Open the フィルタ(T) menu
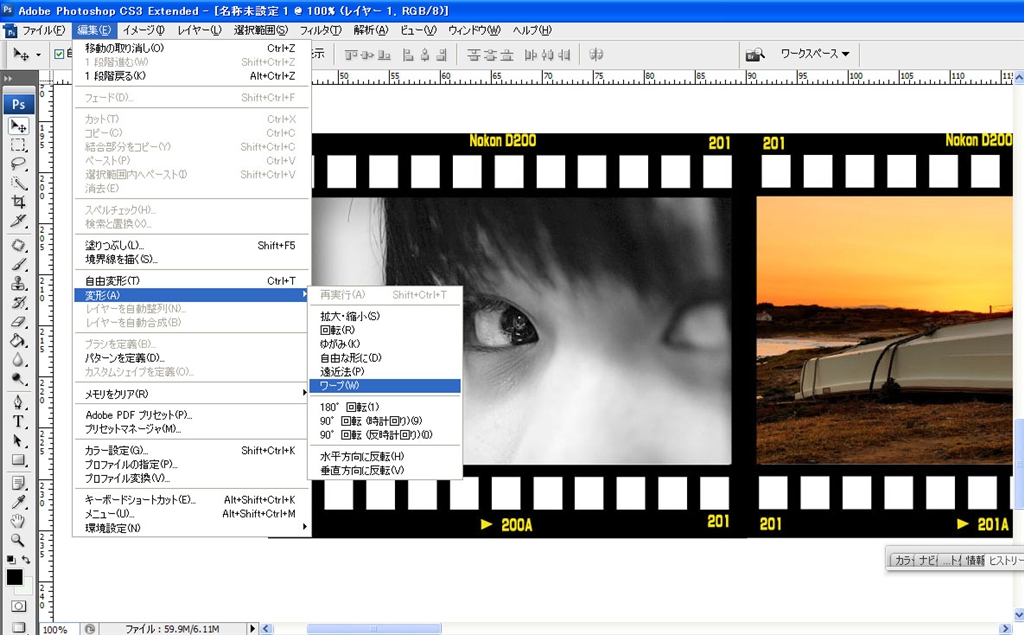Viewport: 1024px width, 635px height. pyautogui.click(x=320, y=30)
